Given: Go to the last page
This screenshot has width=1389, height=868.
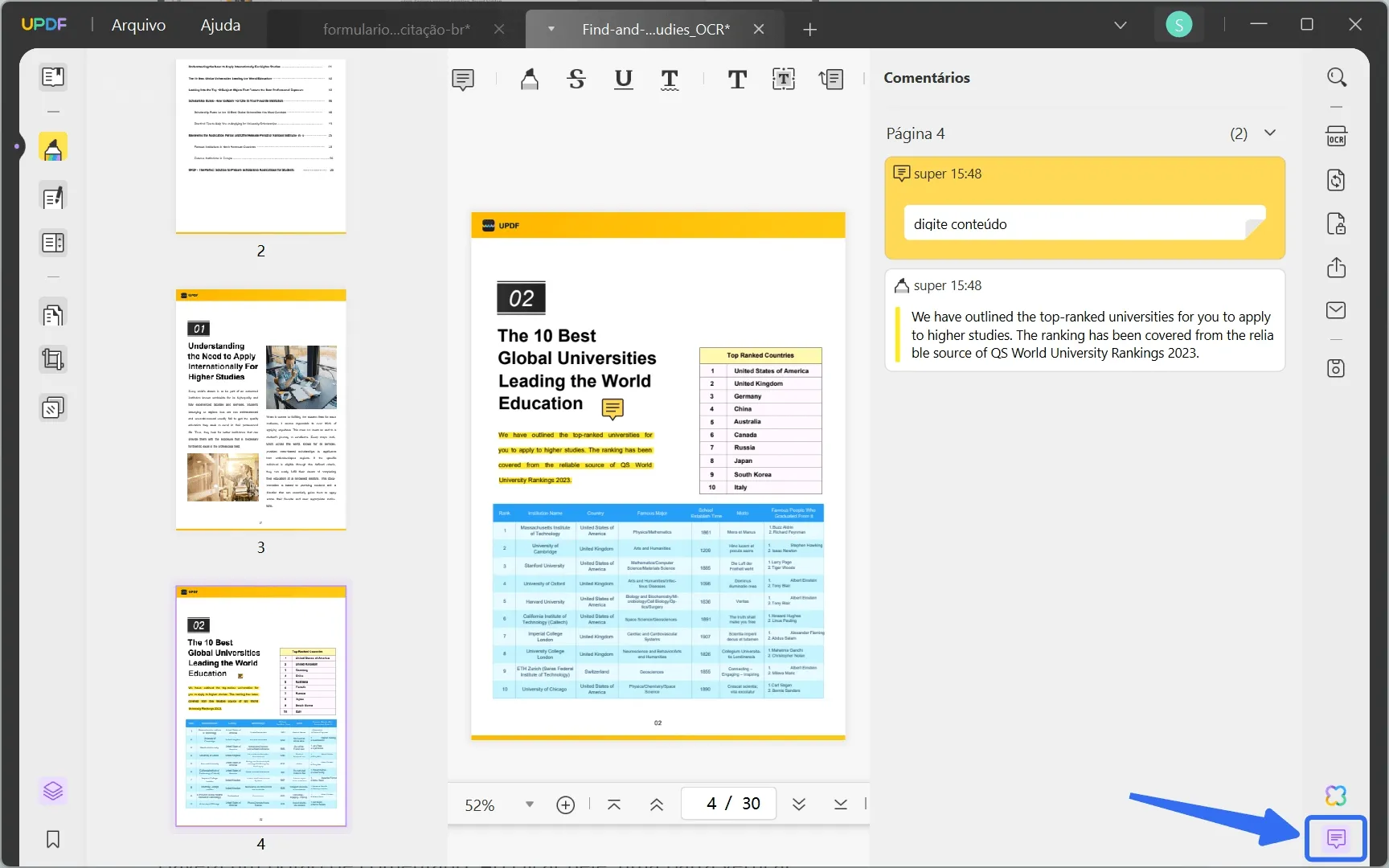Looking at the screenshot, I should (x=841, y=805).
